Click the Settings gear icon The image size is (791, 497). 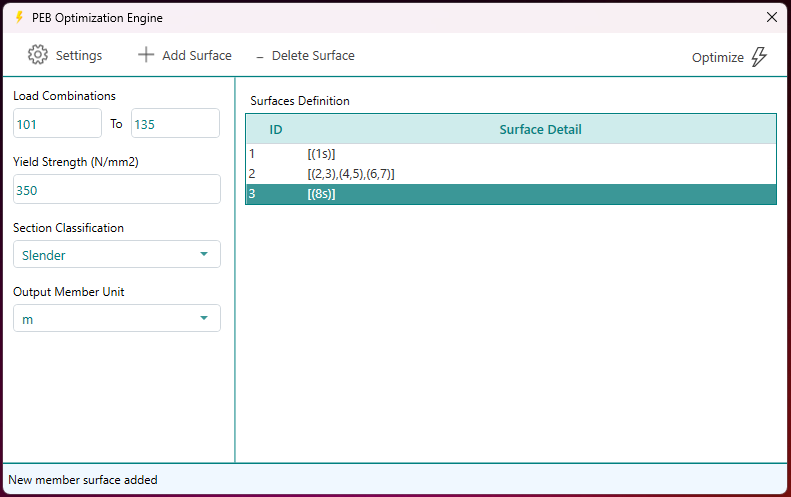coord(38,55)
